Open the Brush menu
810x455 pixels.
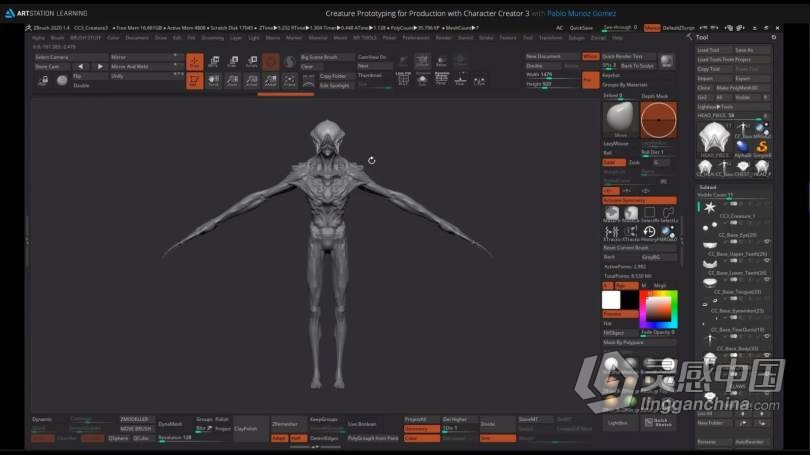tap(57, 38)
